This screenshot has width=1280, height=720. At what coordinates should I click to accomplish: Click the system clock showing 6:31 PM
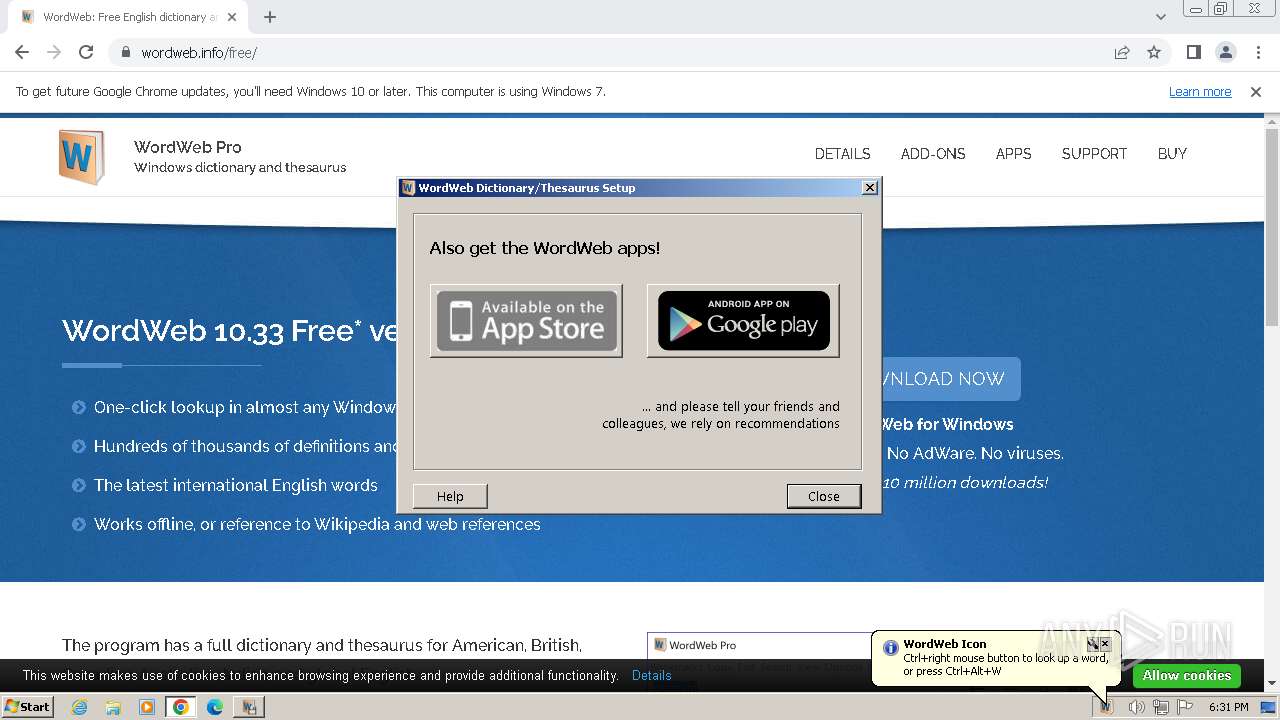point(1228,707)
